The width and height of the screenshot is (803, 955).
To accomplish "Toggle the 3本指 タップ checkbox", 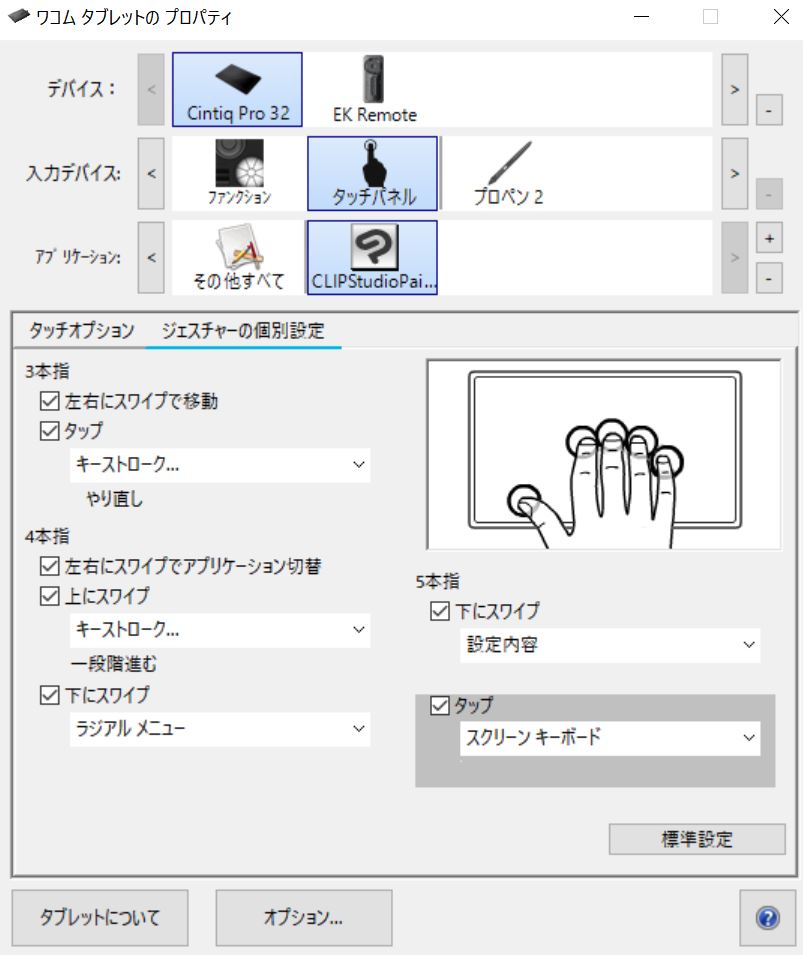I will click(49, 431).
